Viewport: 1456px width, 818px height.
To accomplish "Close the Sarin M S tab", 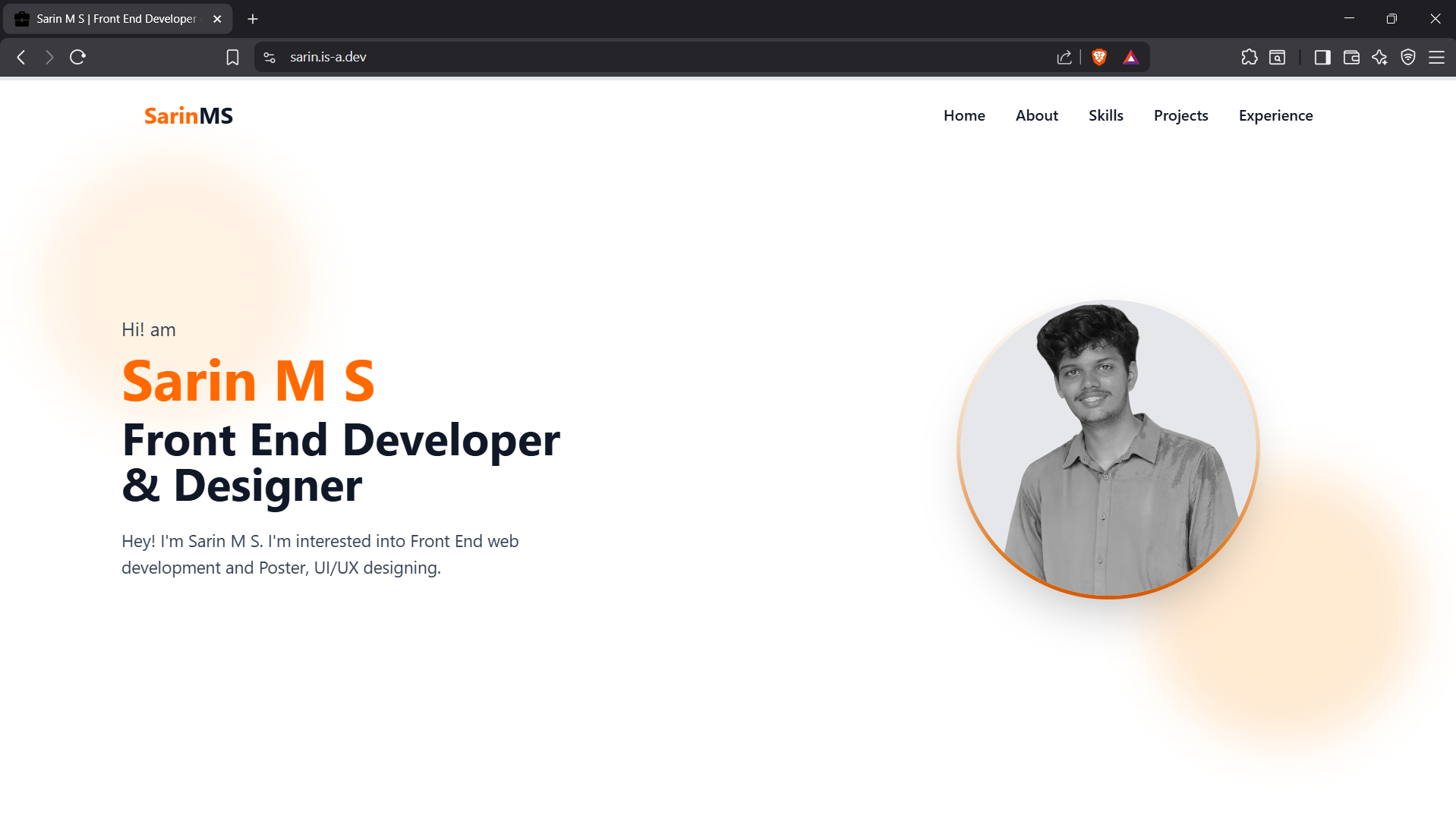I will pyautogui.click(x=217, y=19).
